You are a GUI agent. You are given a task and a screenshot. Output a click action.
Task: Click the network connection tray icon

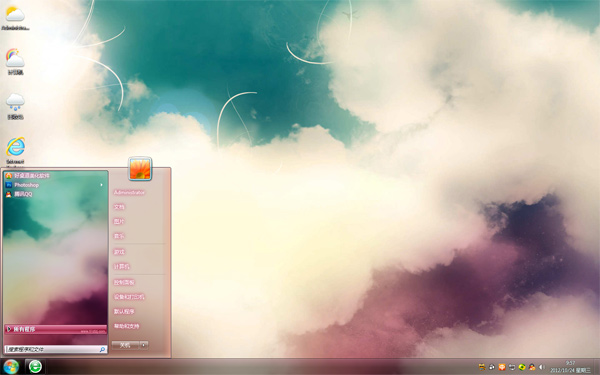tap(492, 367)
